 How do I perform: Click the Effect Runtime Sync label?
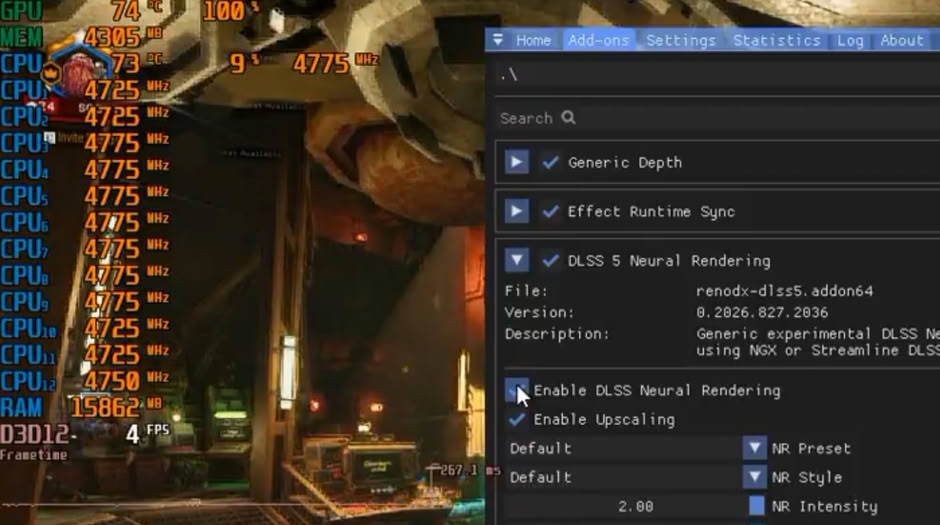[651, 212]
